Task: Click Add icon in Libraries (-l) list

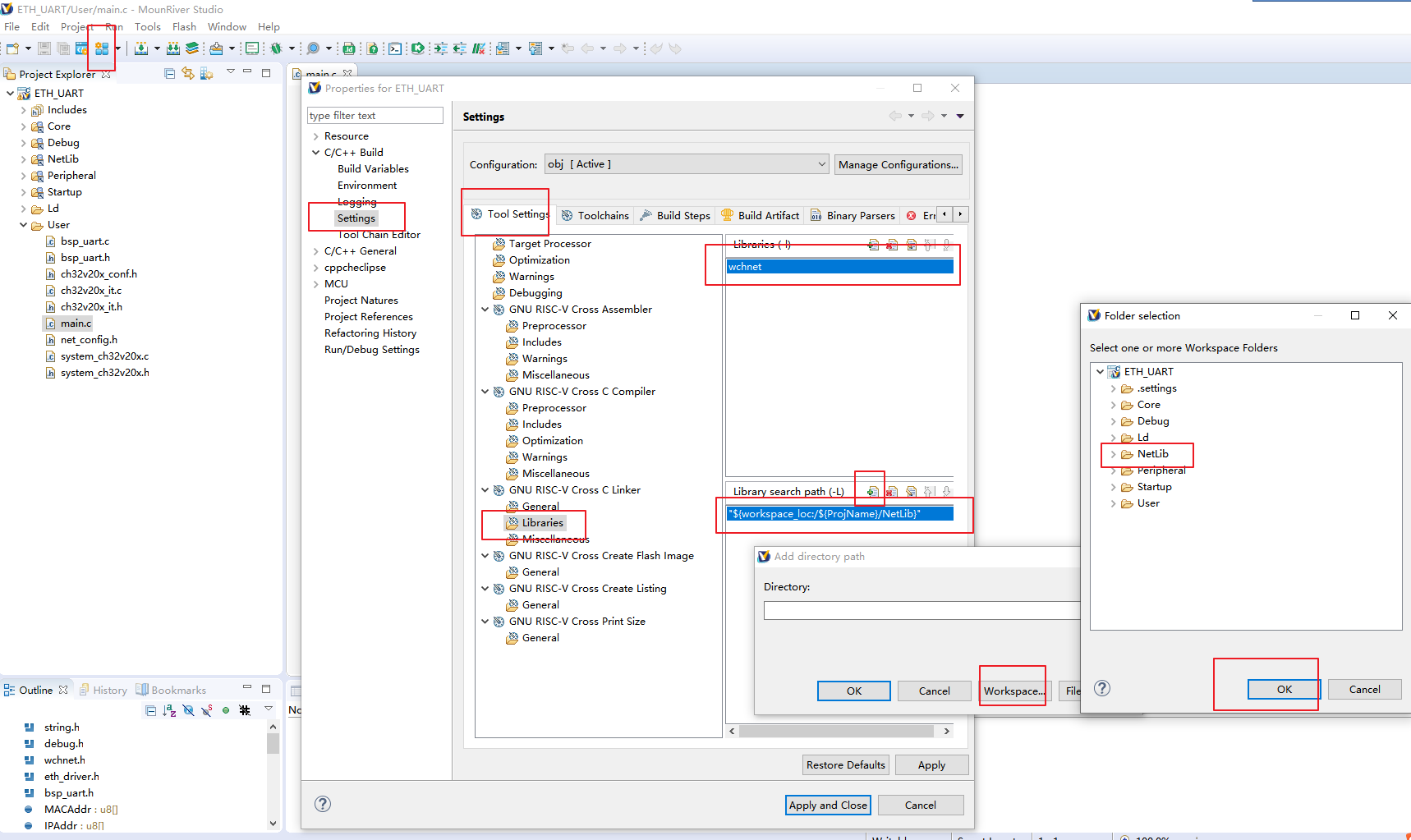Action: pos(873,245)
